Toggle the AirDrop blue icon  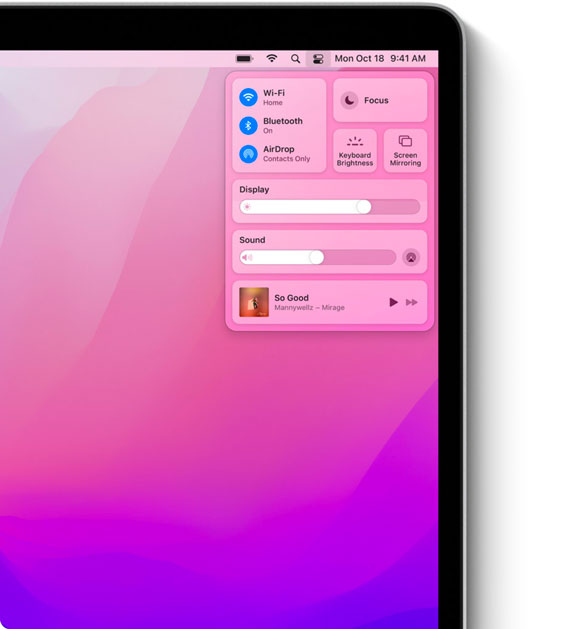click(x=248, y=154)
